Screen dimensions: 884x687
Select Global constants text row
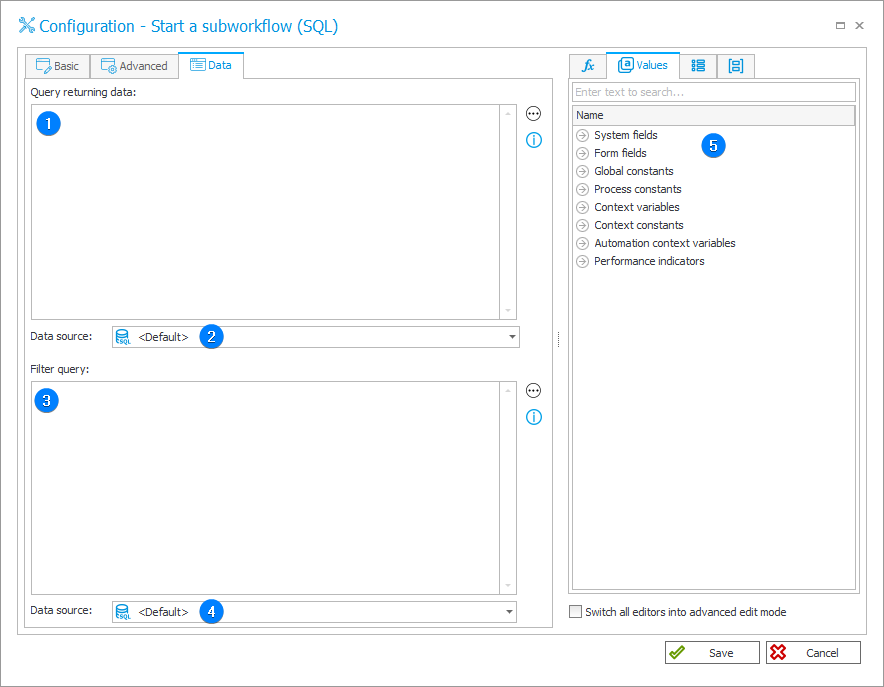coord(634,171)
